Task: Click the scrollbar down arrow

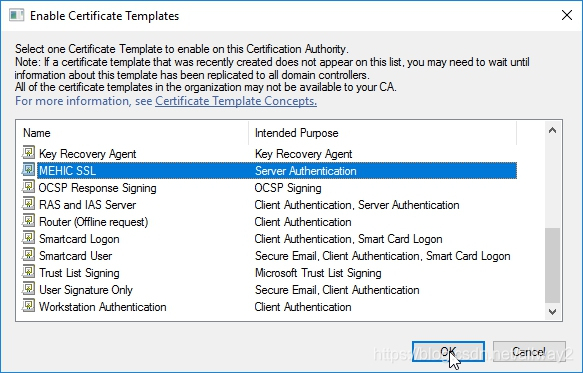Action: 553,312
